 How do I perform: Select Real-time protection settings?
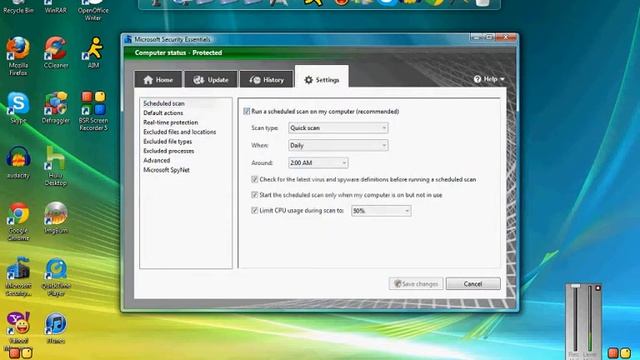170,122
